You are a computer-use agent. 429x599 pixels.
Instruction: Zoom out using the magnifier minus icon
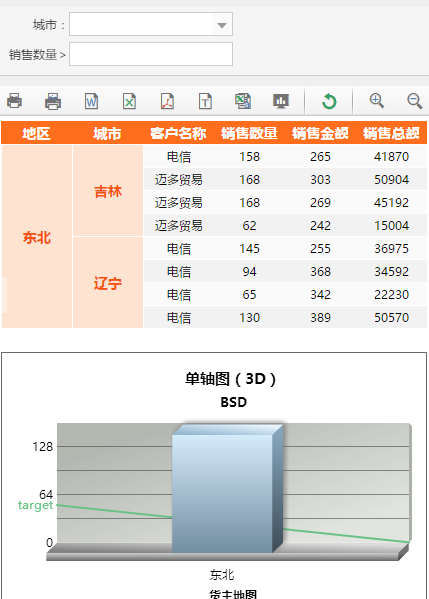pyautogui.click(x=414, y=101)
